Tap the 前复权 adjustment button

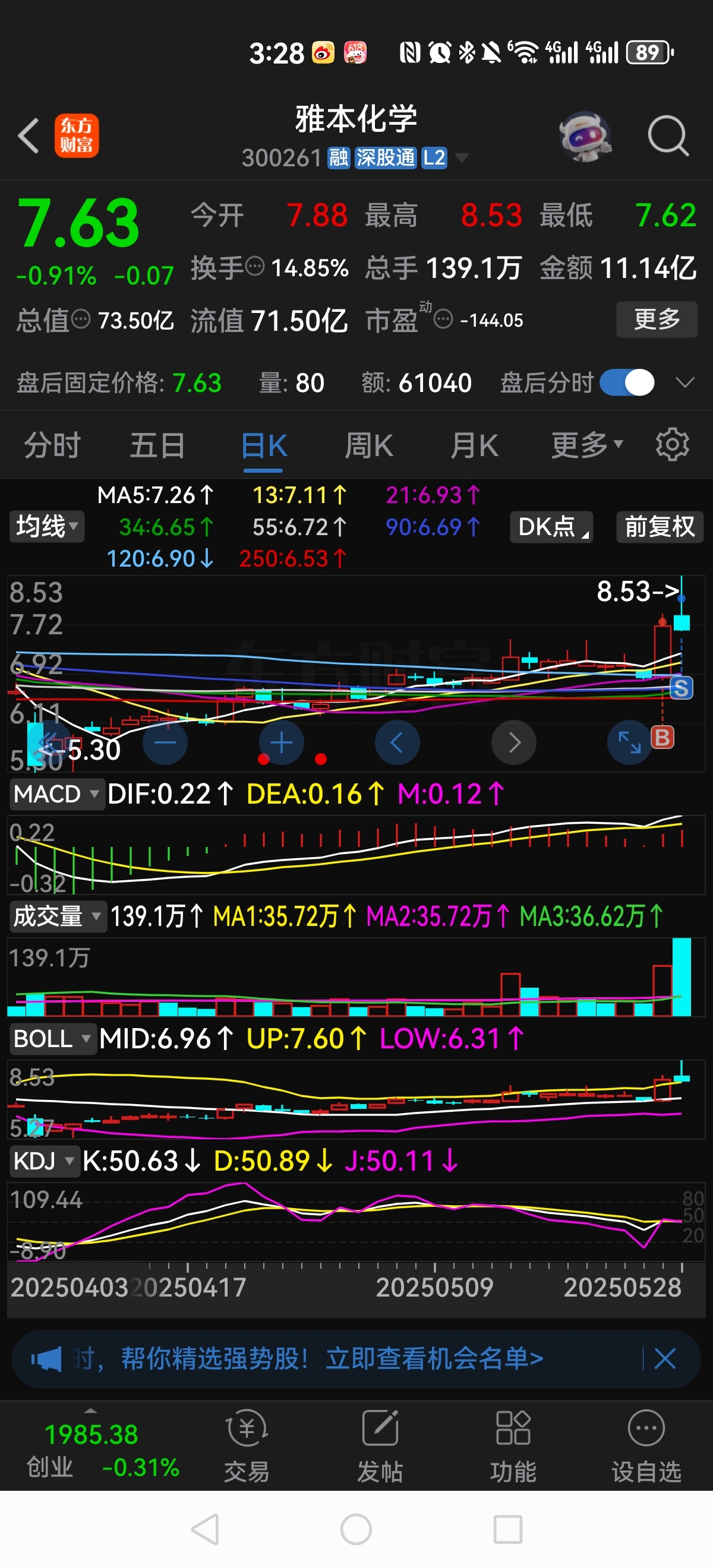(660, 526)
